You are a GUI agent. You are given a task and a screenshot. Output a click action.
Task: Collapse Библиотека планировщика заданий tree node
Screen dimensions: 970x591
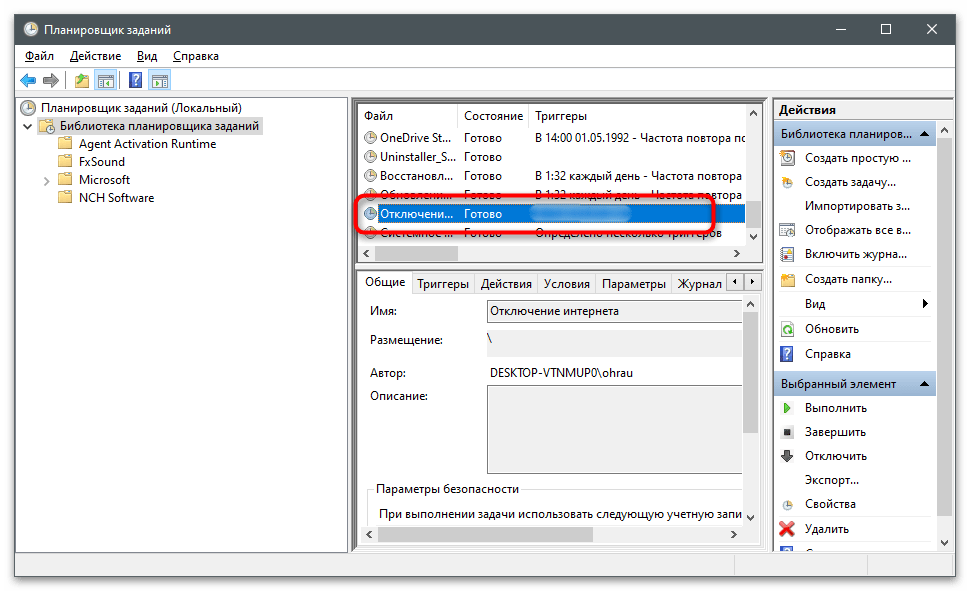click(28, 126)
